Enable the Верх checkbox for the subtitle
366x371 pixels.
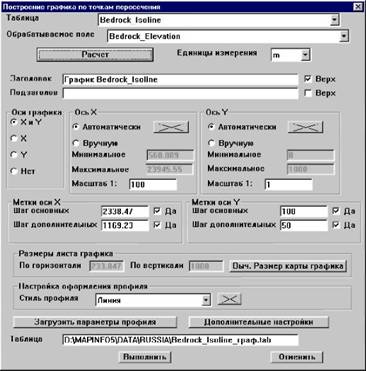click(x=308, y=93)
